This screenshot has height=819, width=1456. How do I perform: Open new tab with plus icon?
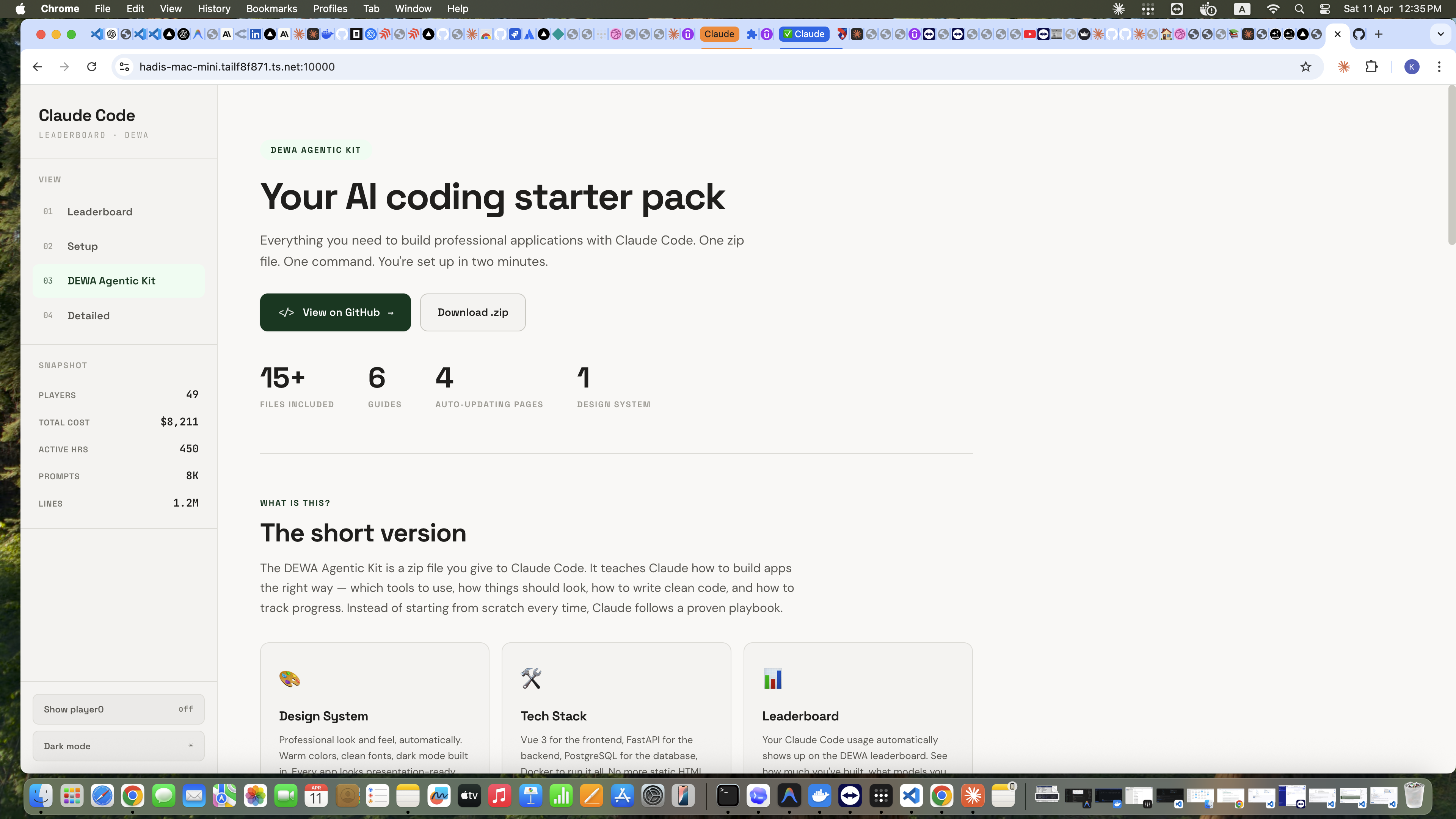tap(1379, 35)
